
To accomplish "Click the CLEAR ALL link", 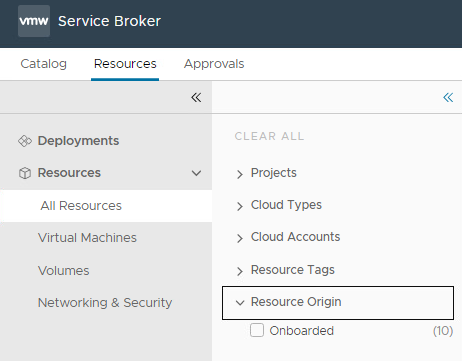I will (x=269, y=136).
